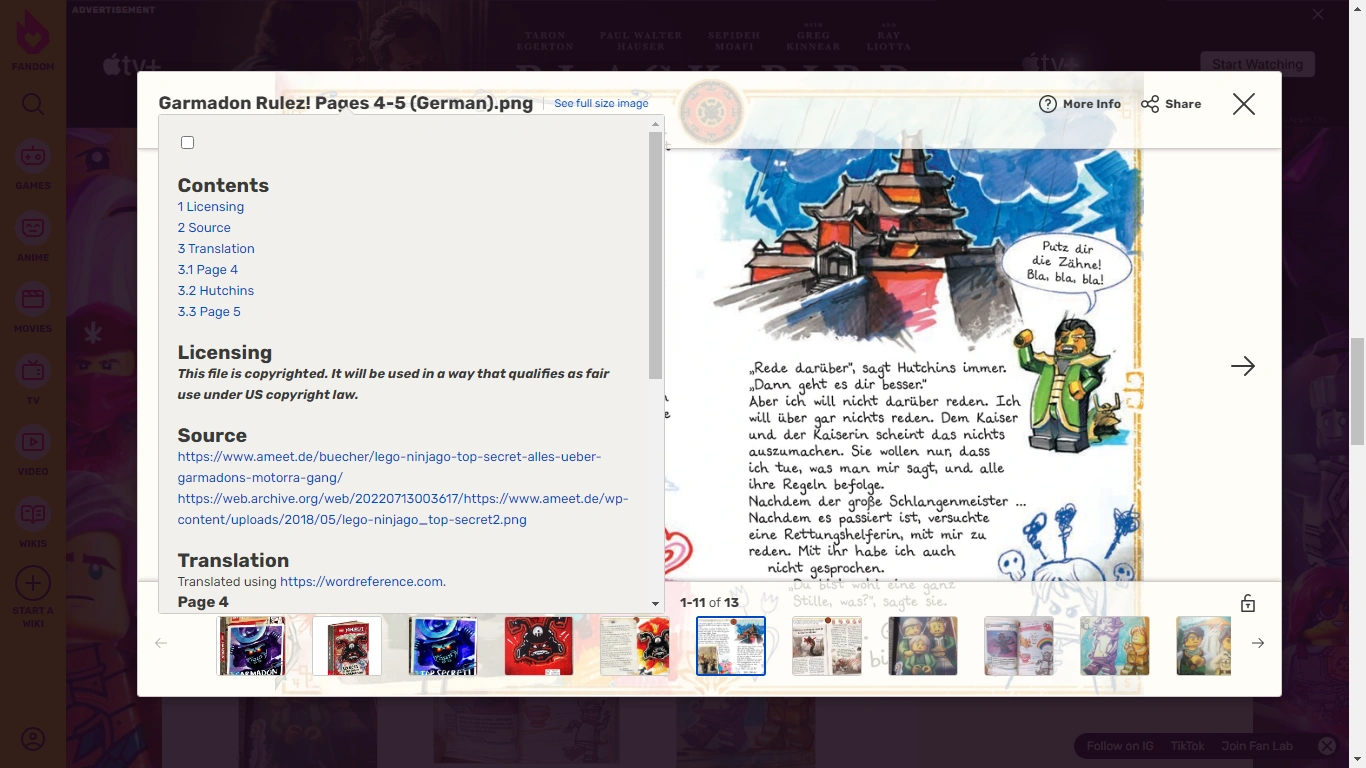Image resolution: width=1366 pixels, height=768 pixels.
Task: Open the search magnifier in sidebar
Action: click(x=33, y=104)
